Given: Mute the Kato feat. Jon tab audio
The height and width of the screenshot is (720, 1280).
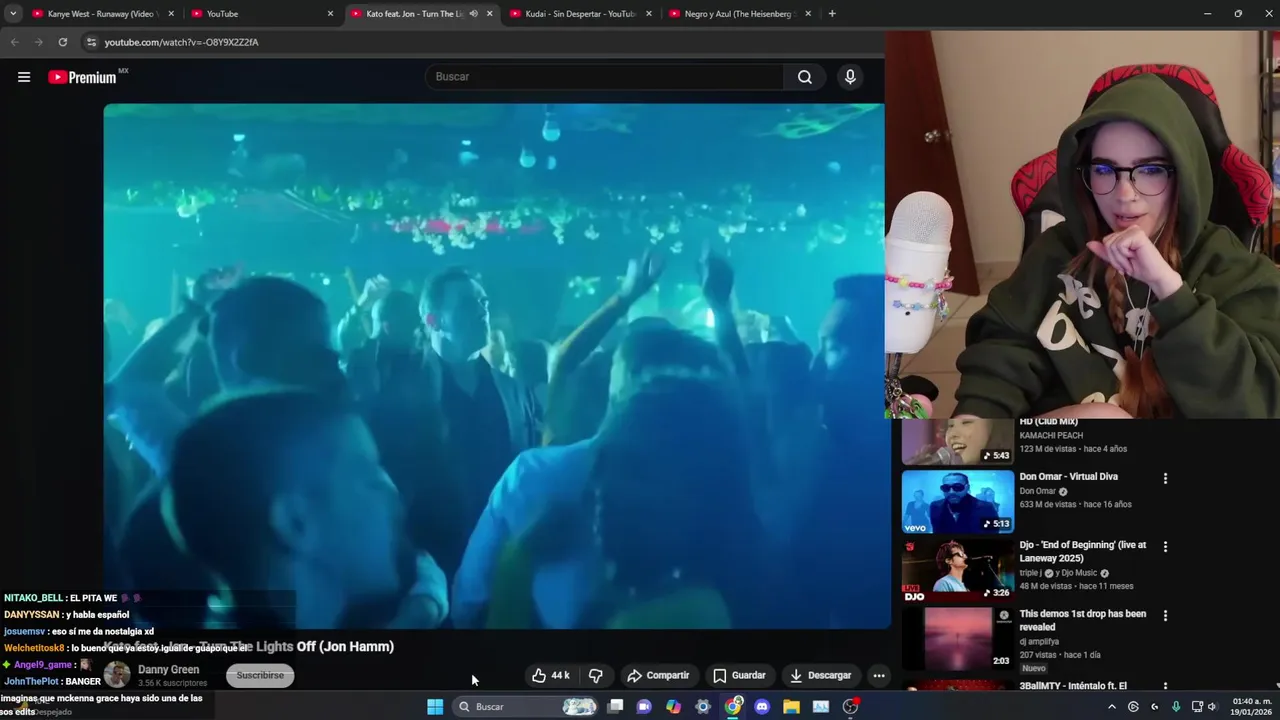Looking at the screenshot, I should pyautogui.click(x=473, y=14).
